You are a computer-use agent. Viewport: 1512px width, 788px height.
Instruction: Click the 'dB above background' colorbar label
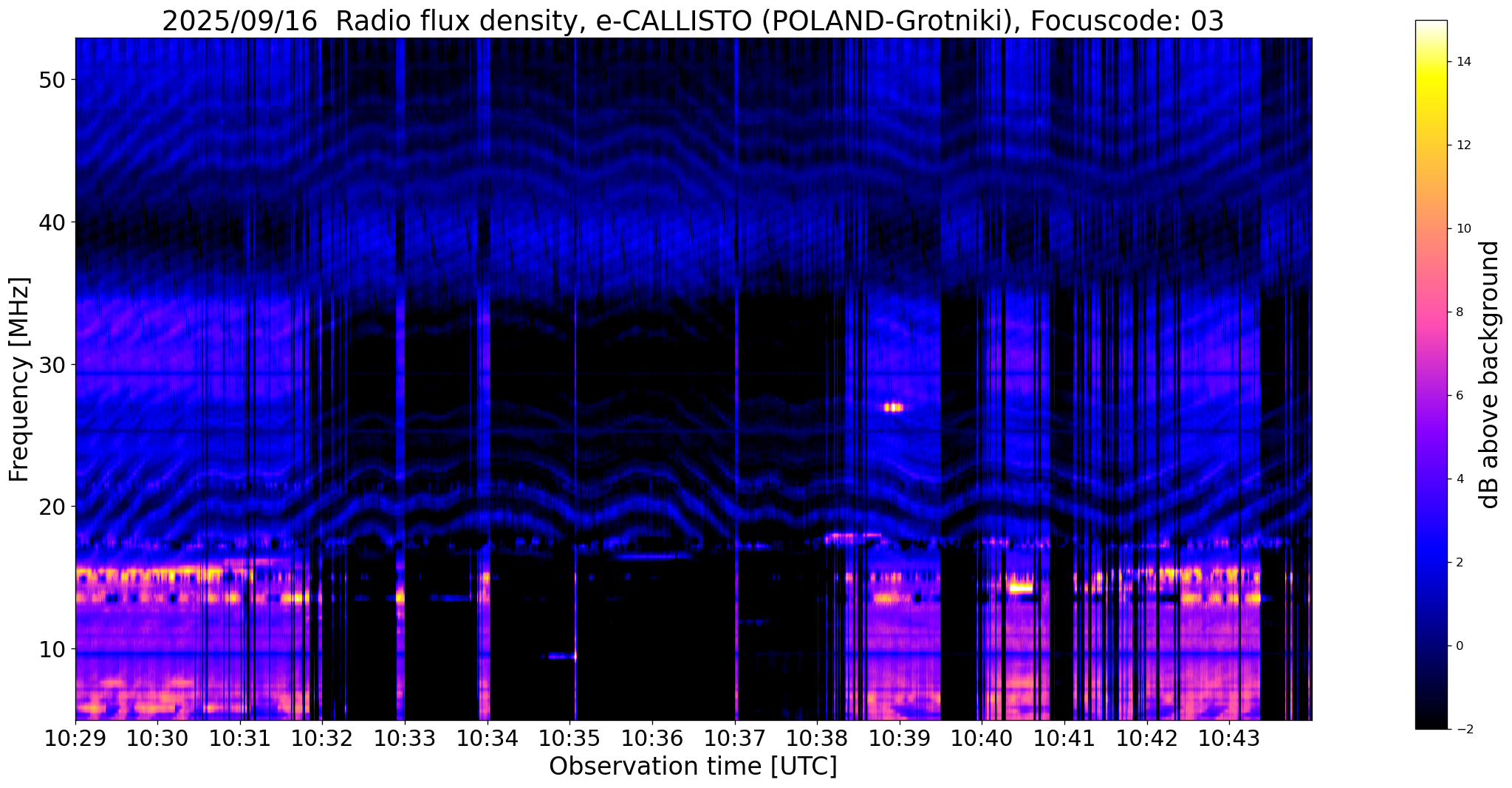point(1490,374)
